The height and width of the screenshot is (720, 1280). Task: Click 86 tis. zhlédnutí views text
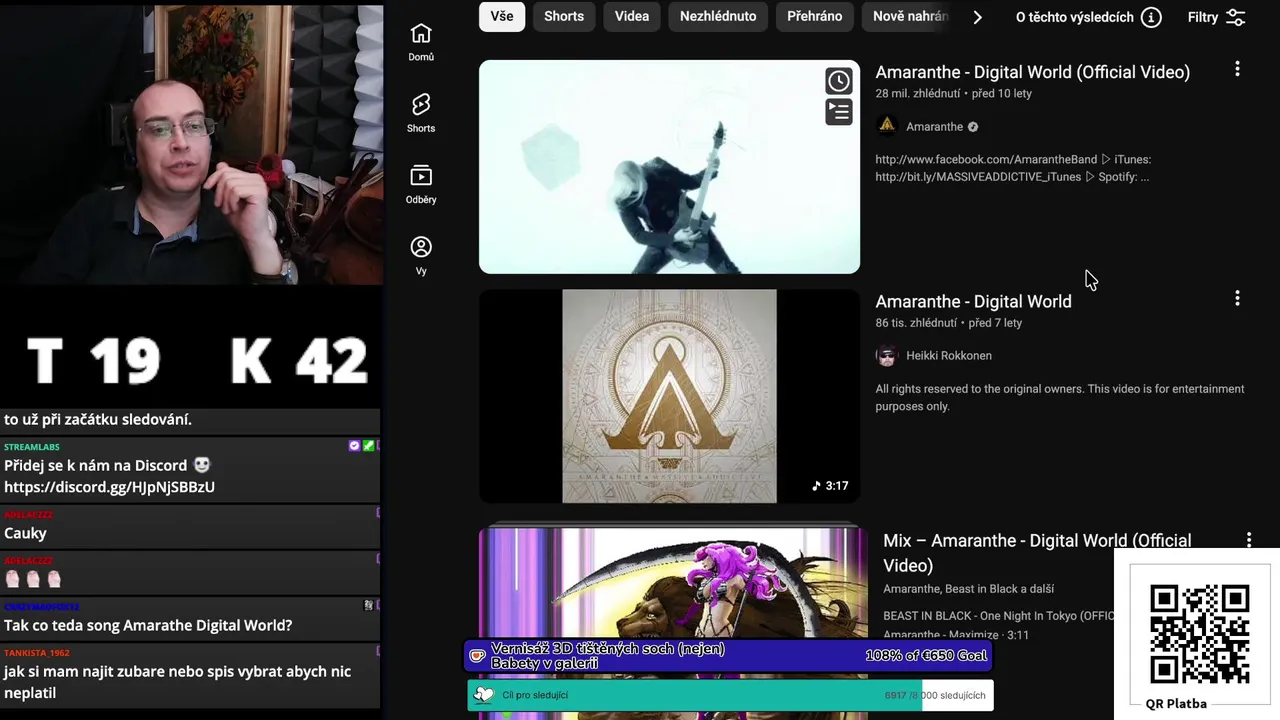coord(916,323)
